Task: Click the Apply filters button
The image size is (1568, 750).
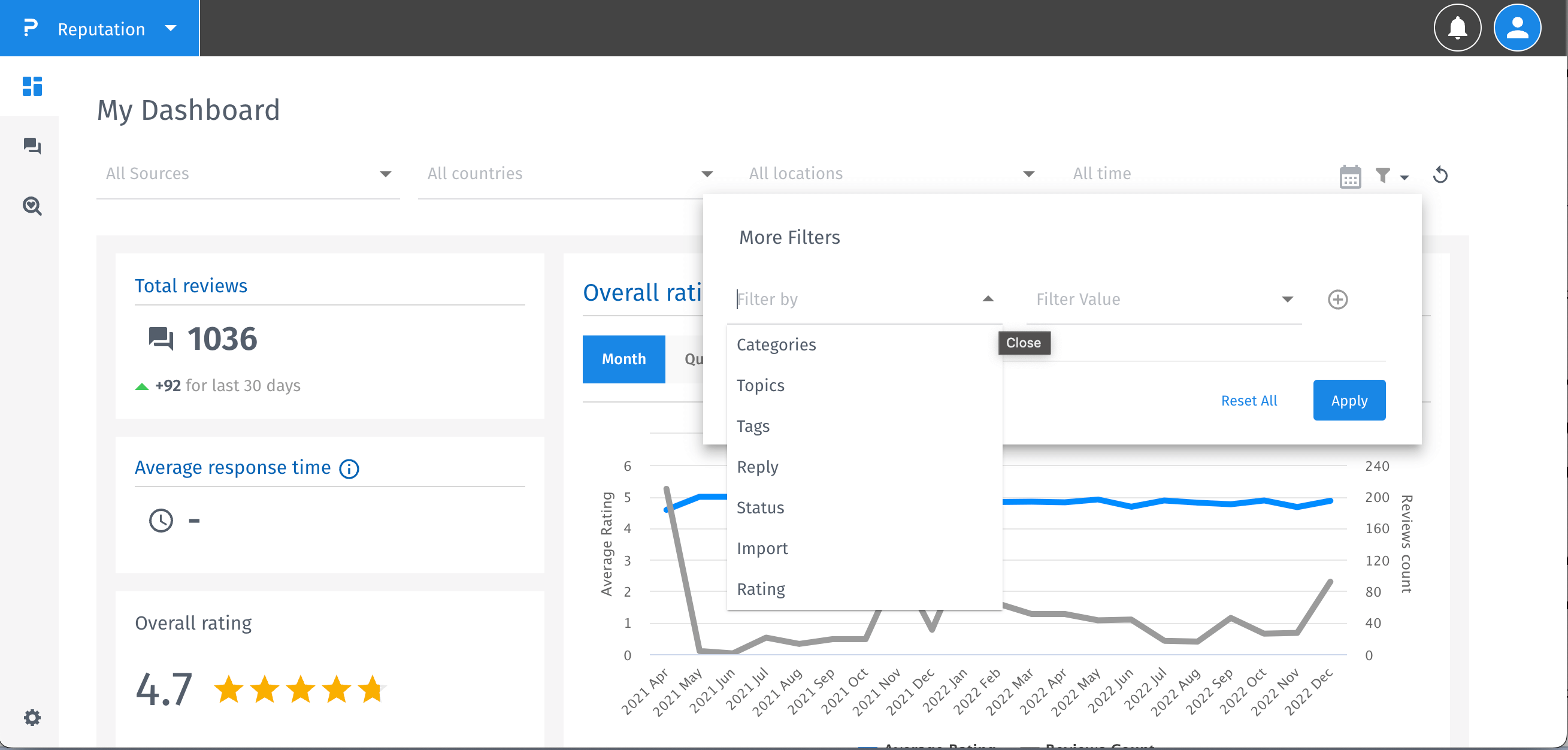Action: click(x=1349, y=401)
